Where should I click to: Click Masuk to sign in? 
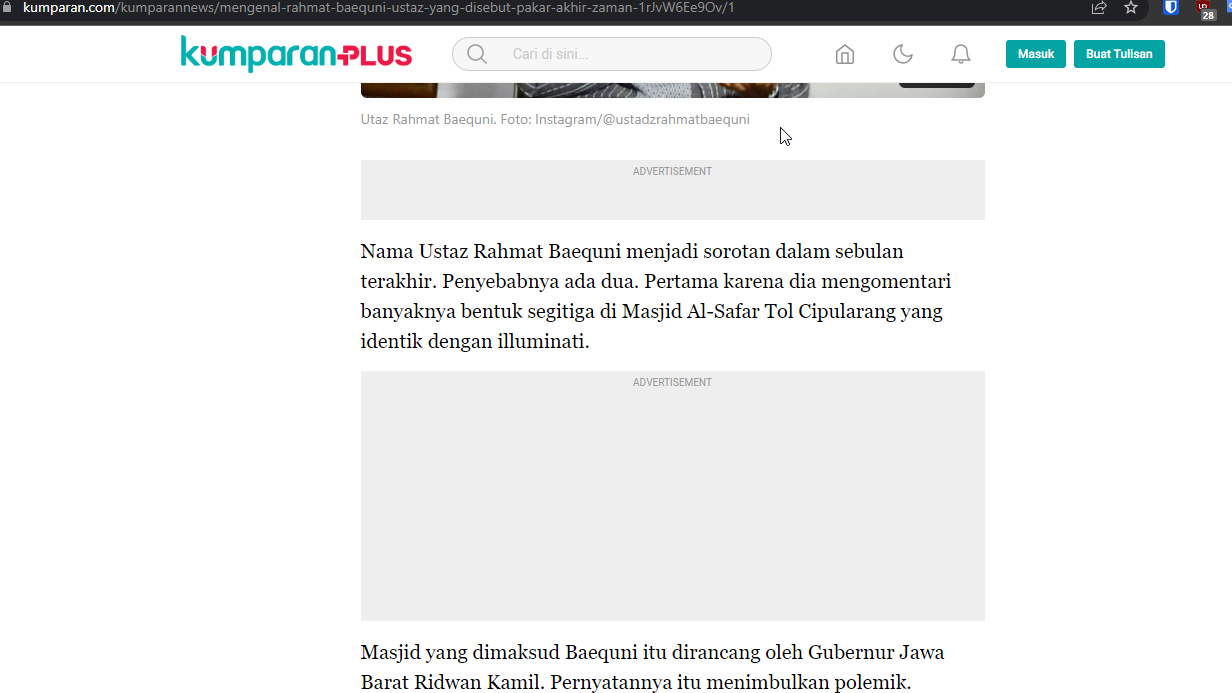pyautogui.click(x=1035, y=54)
